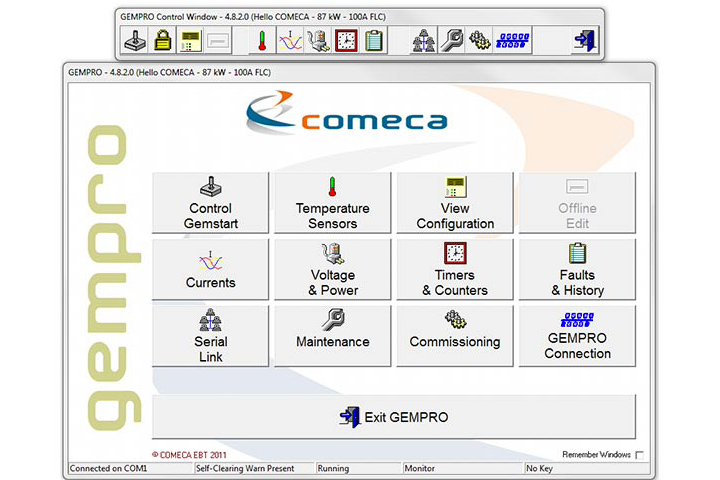The image size is (720, 480).
Task: Click the Self-Clearing Warn Present status
Action: click(245, 469)
